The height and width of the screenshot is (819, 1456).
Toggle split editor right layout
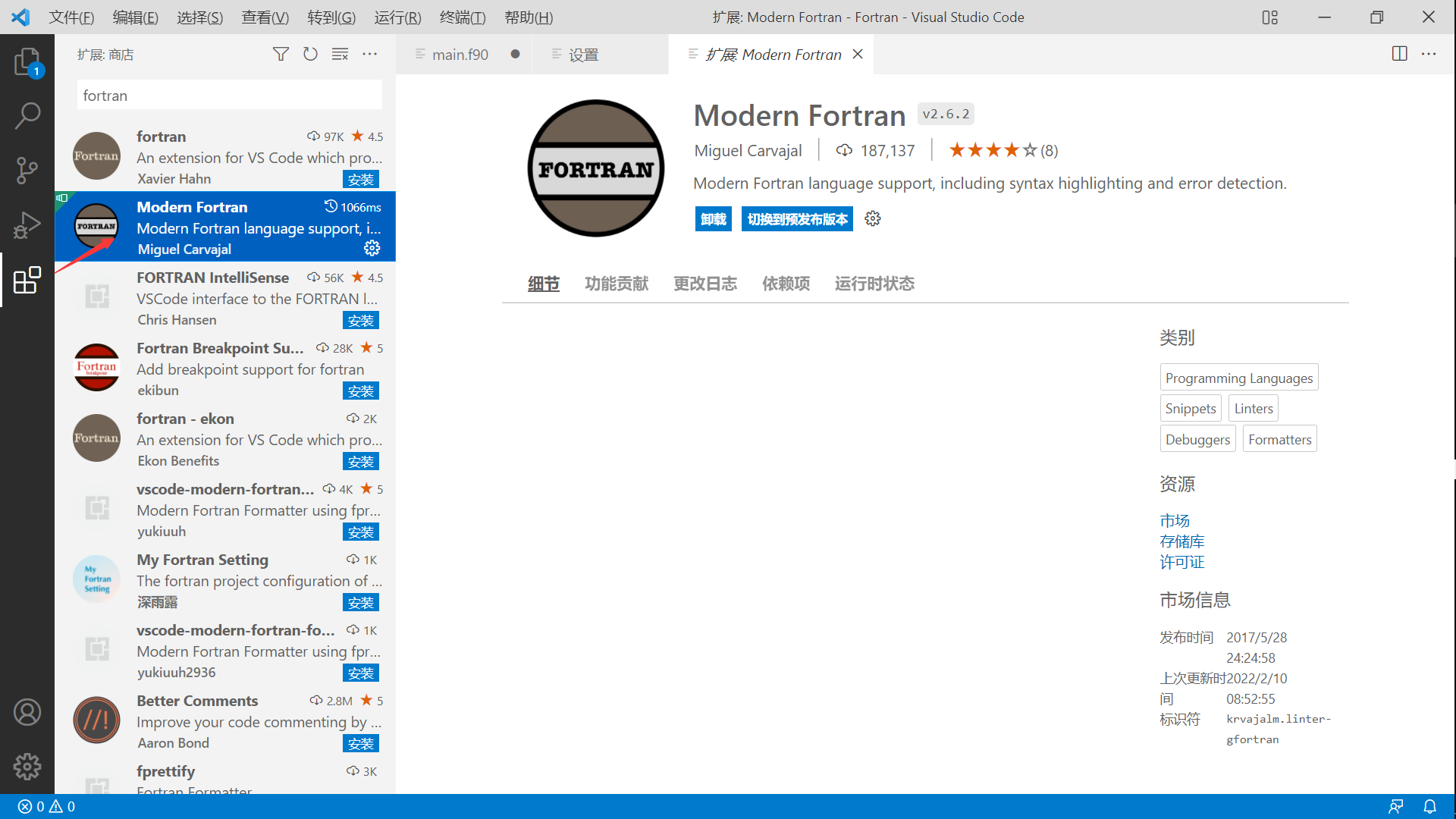click(1399, 54)
